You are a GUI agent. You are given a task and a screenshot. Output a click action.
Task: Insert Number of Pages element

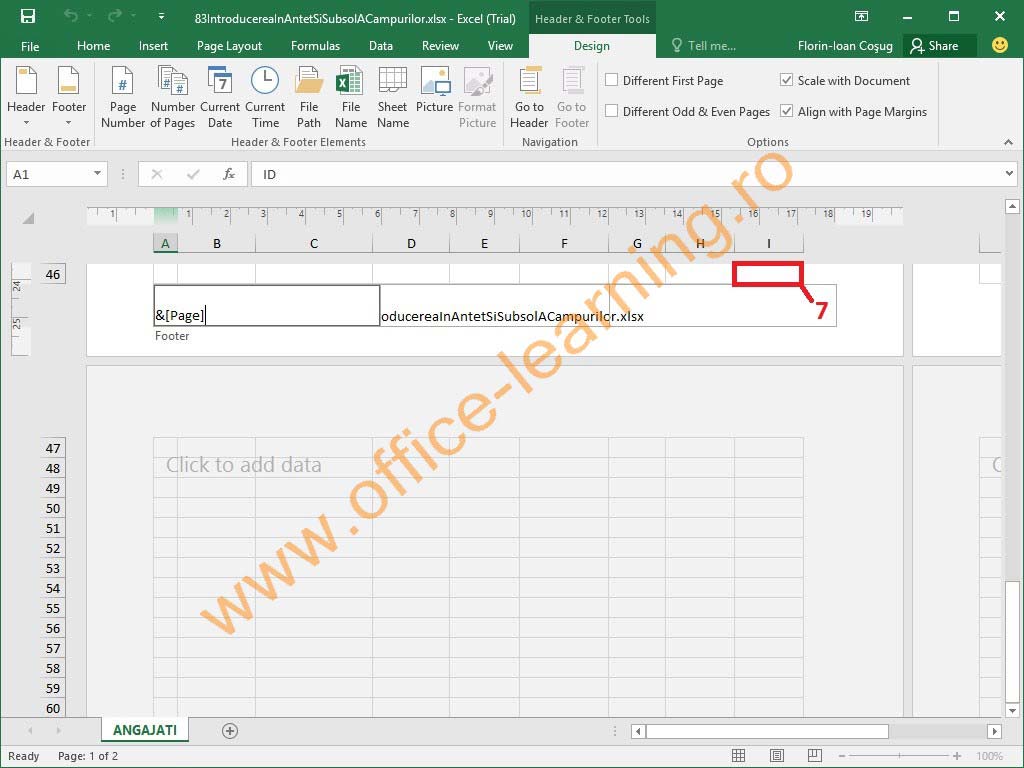pyautogui.click(x=173, y=97)
